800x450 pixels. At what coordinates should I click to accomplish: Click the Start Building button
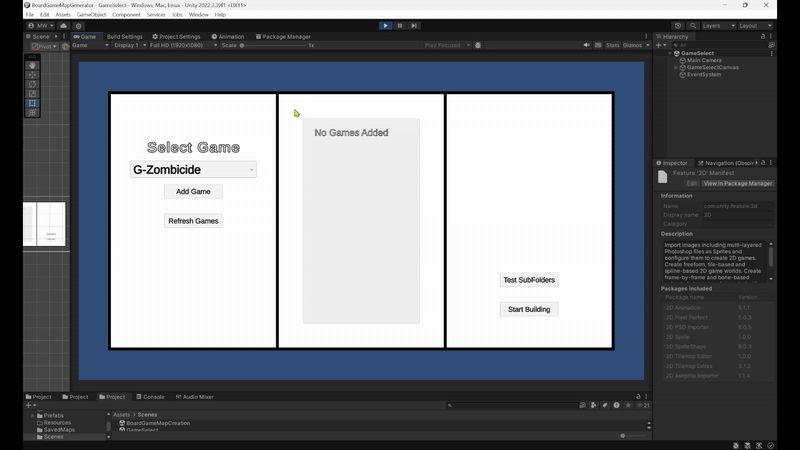pyautogui.click(x=529, y=309)
